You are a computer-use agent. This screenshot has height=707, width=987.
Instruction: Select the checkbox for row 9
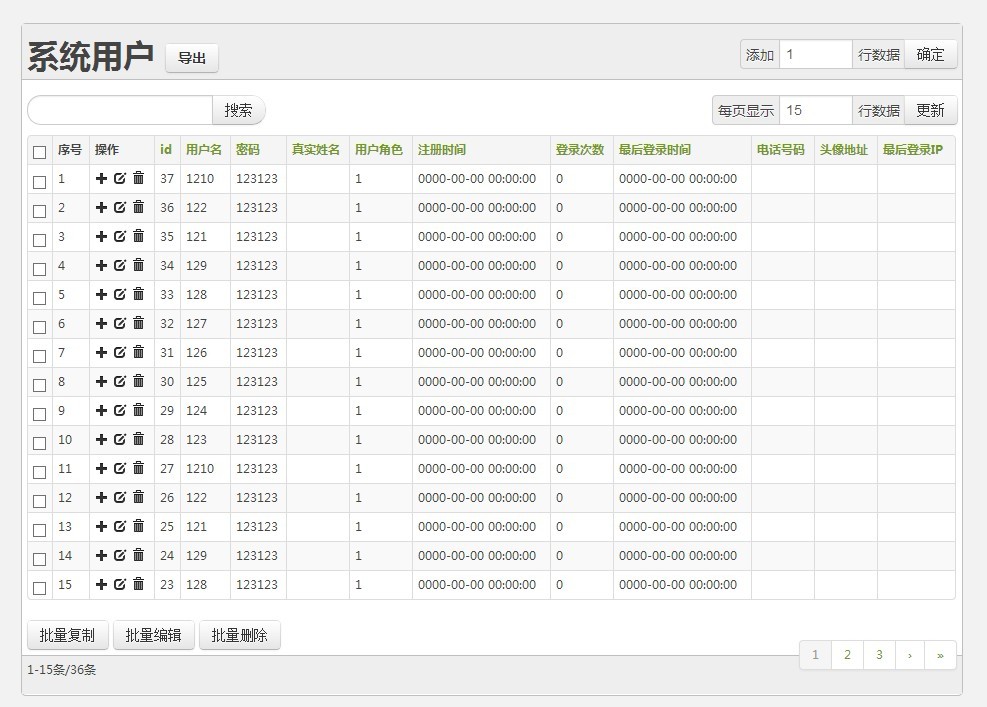(x=40, y=413)
